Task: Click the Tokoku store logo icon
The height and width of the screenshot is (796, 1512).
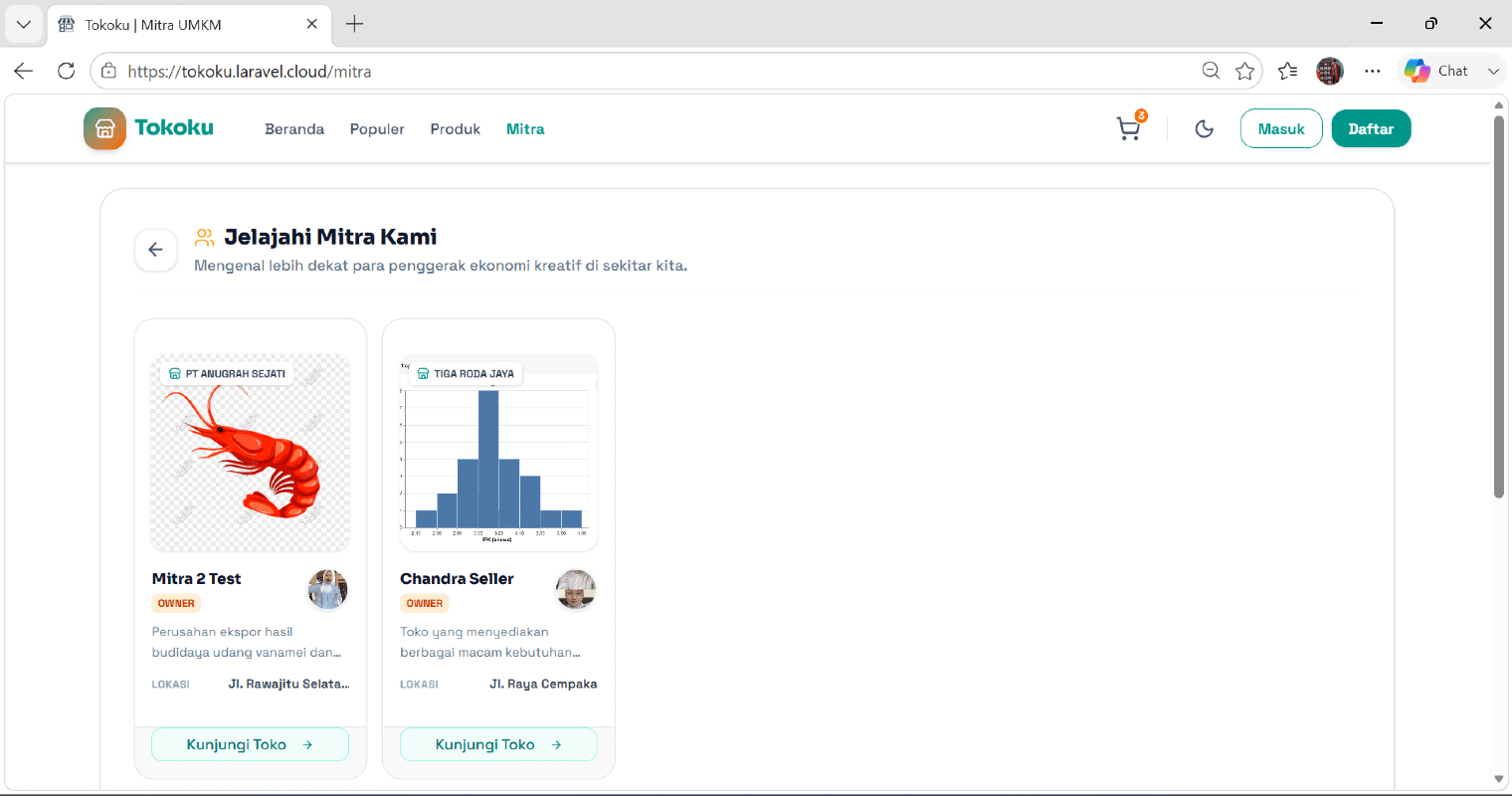Action: tap(104, 128)
